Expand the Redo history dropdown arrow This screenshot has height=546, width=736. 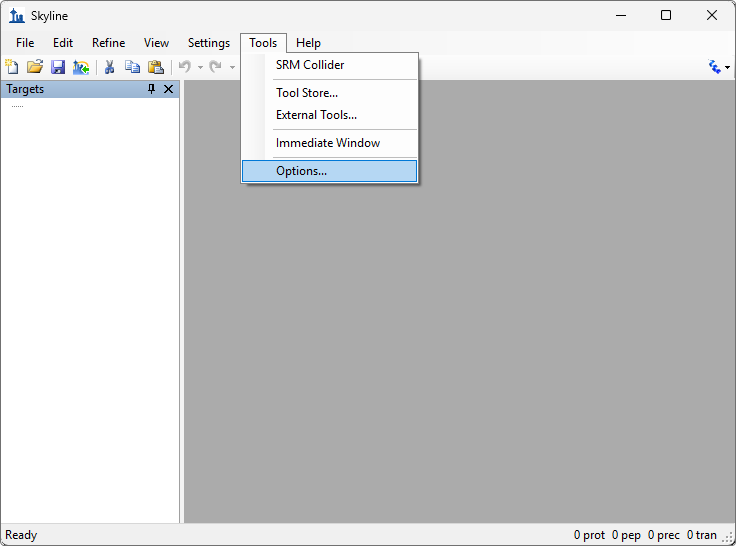point(232,68)
